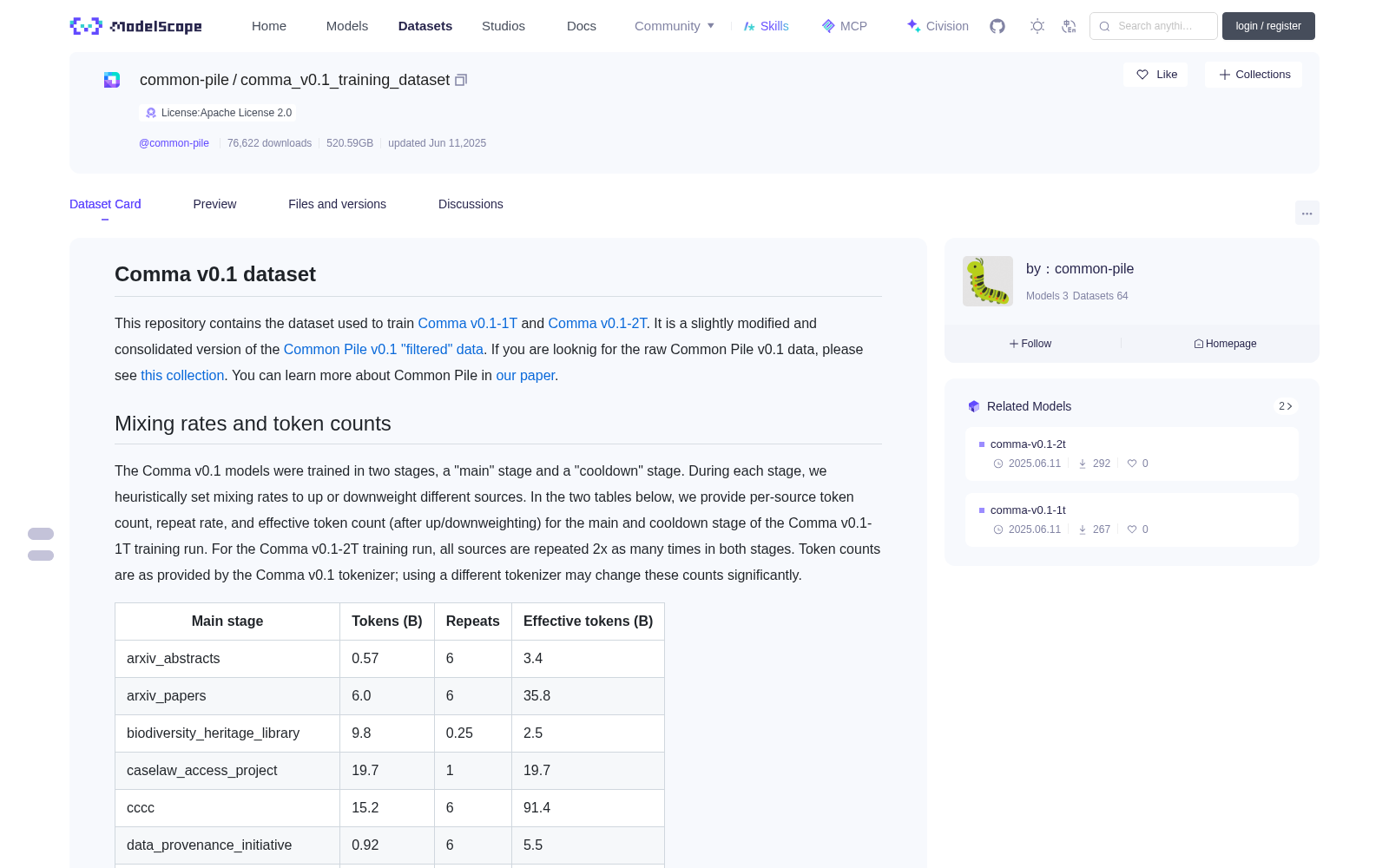Open the Preview tab
The image size is (1389, 868).
point(214,204)
